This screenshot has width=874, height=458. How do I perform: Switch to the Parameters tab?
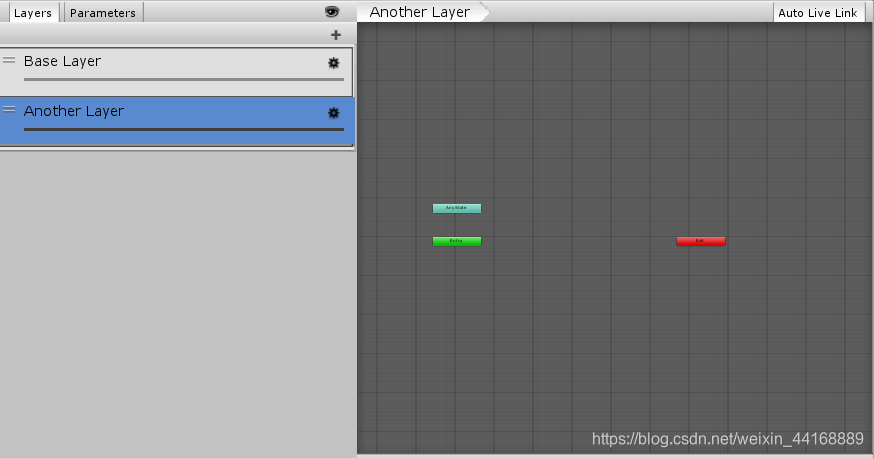pyautogui.click(x=103, y=12)
